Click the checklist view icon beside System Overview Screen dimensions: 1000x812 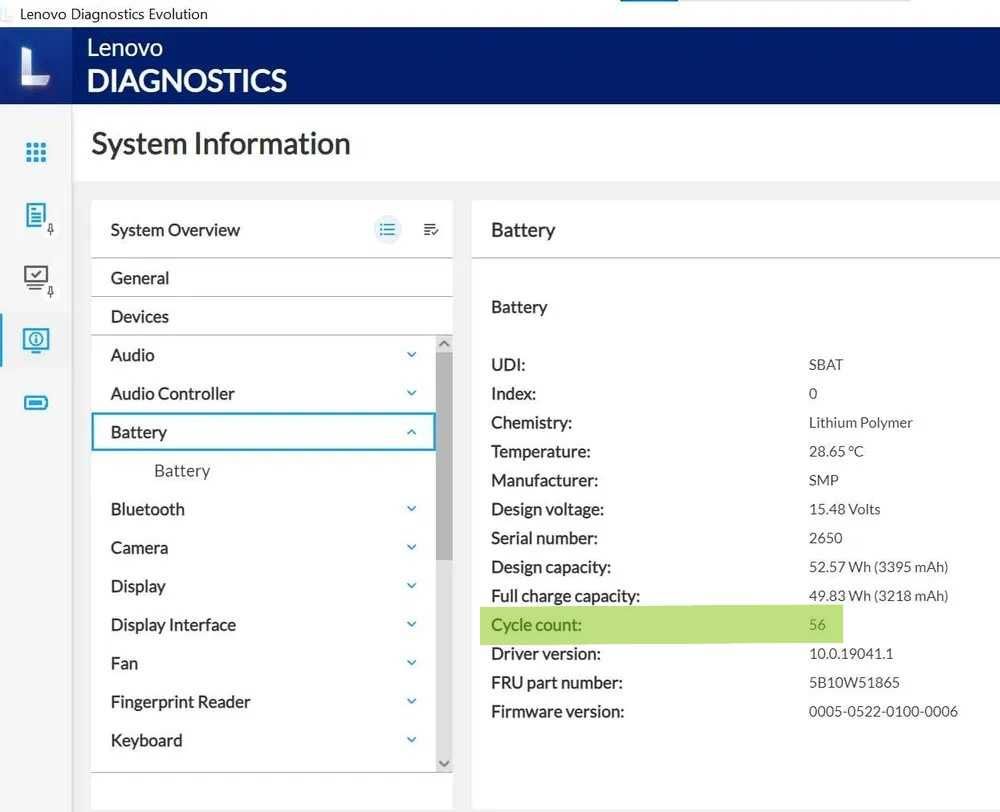click(x=431, y=230)
